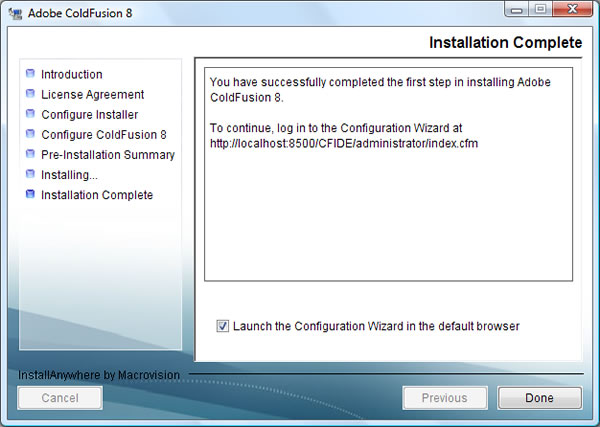Viewport: 600px width, 427px height.
Task: Click the localhost:8500 administrator URL text
Action: [344, 143]
